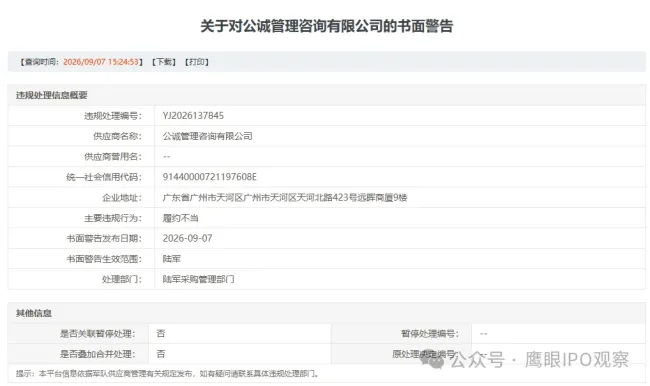Select the scope value 陆军
Viewport: 650px width, 386px height.
(172, 259)
